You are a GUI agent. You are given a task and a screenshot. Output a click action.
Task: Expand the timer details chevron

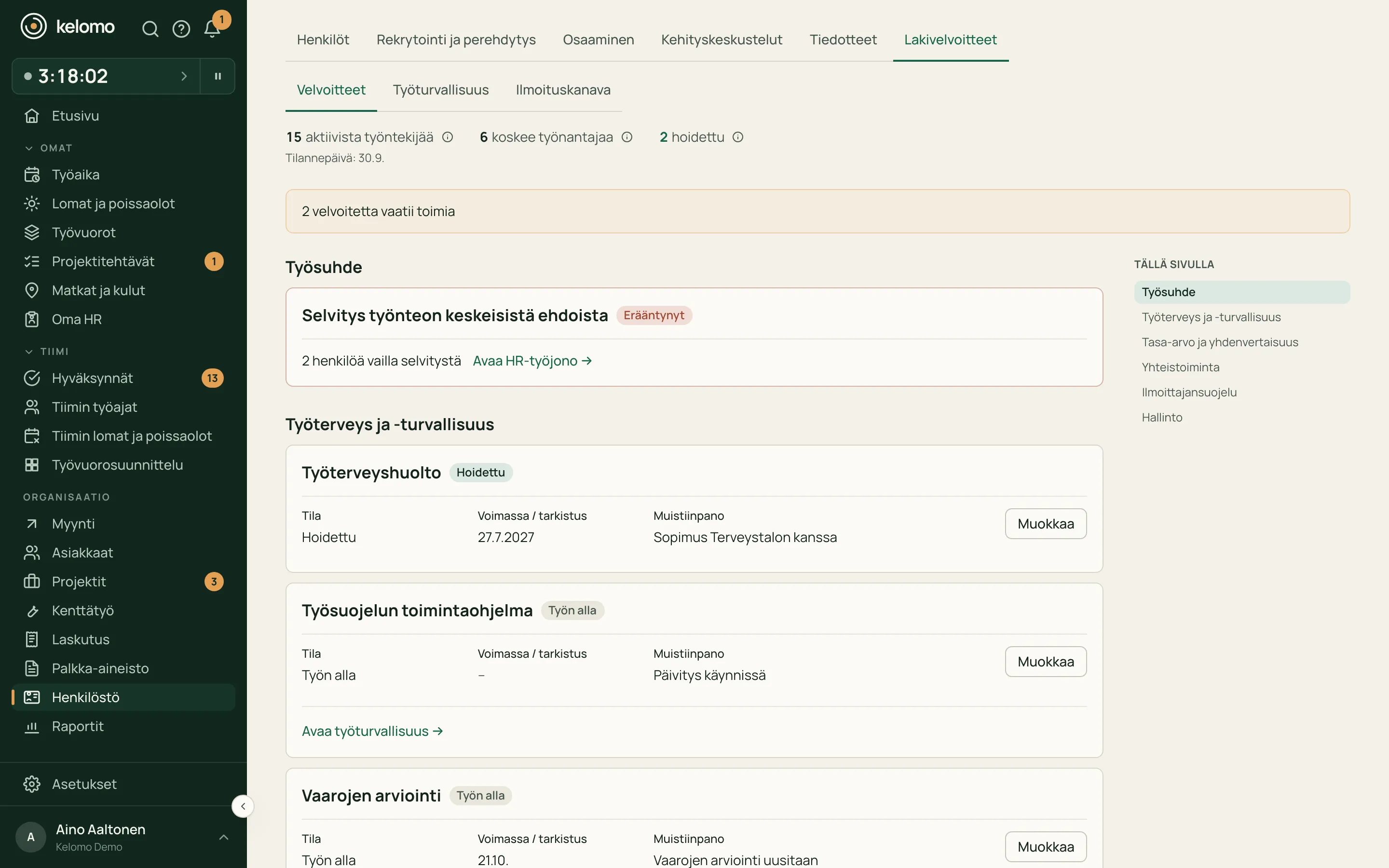pyautogui.click(x=184, y=76)
